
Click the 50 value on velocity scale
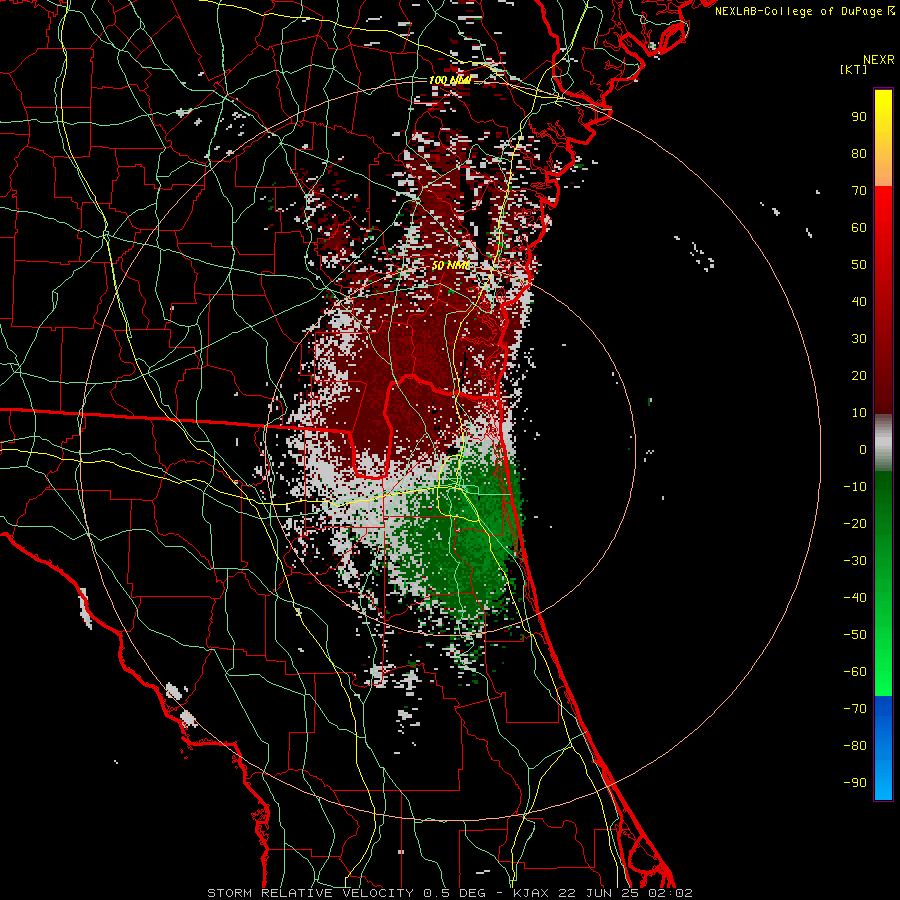859,265
